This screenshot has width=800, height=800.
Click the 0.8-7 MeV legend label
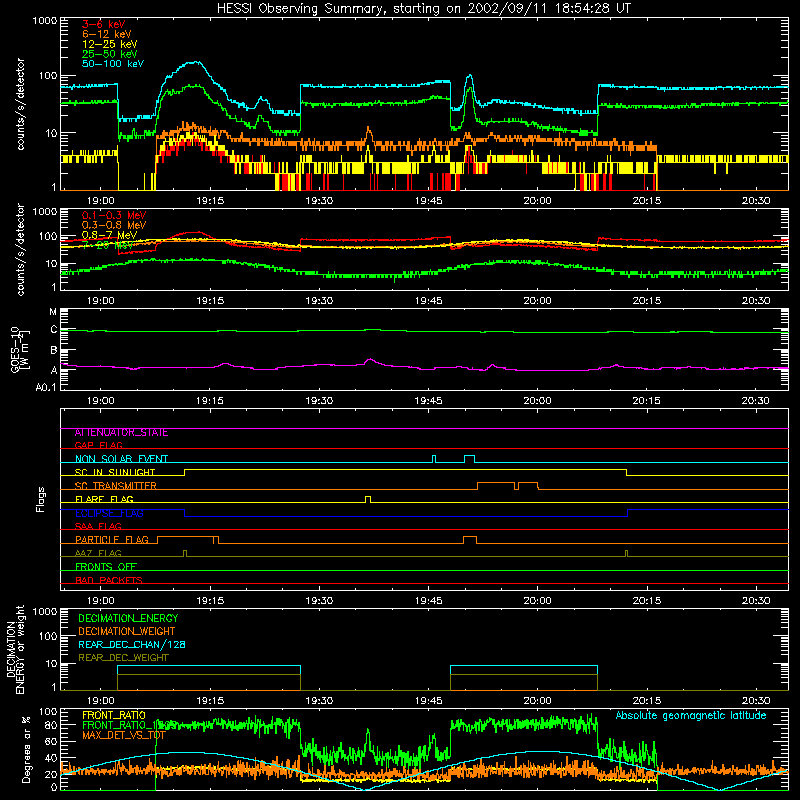coord(110,235)
